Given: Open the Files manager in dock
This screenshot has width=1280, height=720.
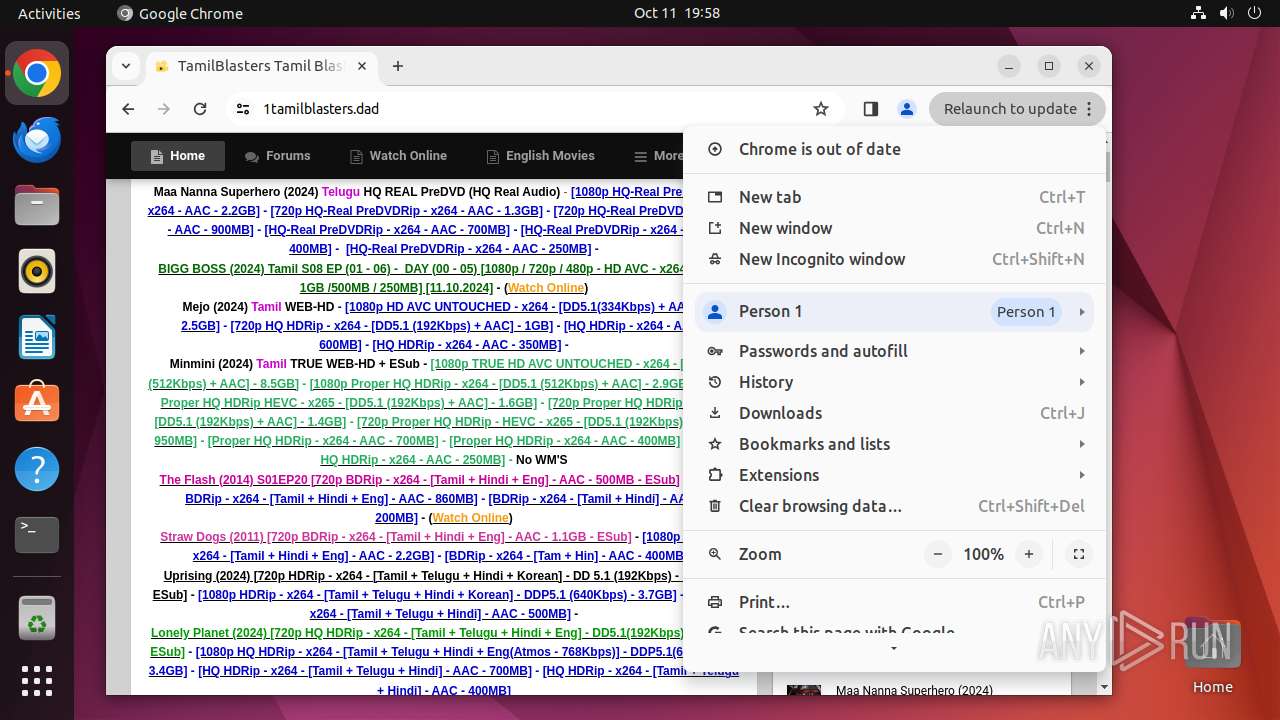Looking at the screenshot, I should tap(37, 206).
